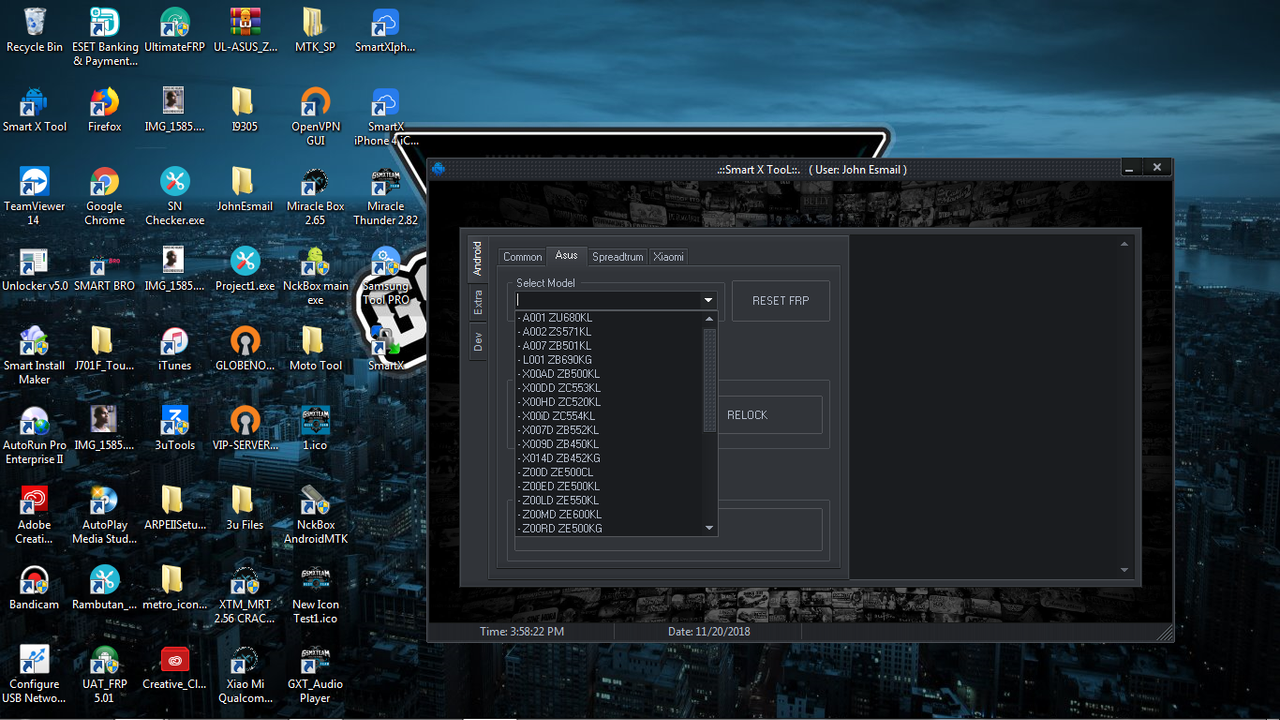Open Unlocker v5.0 desktop icon
Viewport: 1280px width, 720px height.
pyautogui.click(x=34, y=269)
